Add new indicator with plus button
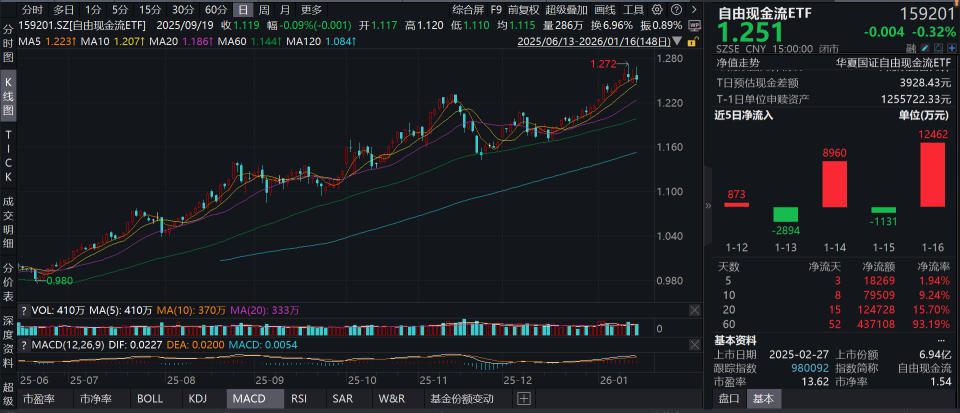Image resolution: width=960 pixels, height=413 pixels. [x=523, y=399]
